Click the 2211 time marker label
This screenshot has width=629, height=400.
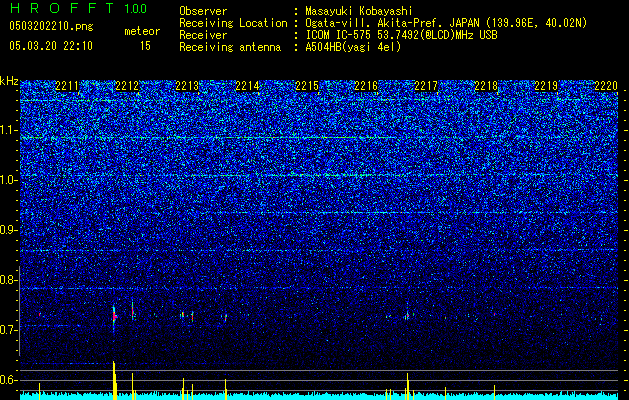[x=67, y=86]
